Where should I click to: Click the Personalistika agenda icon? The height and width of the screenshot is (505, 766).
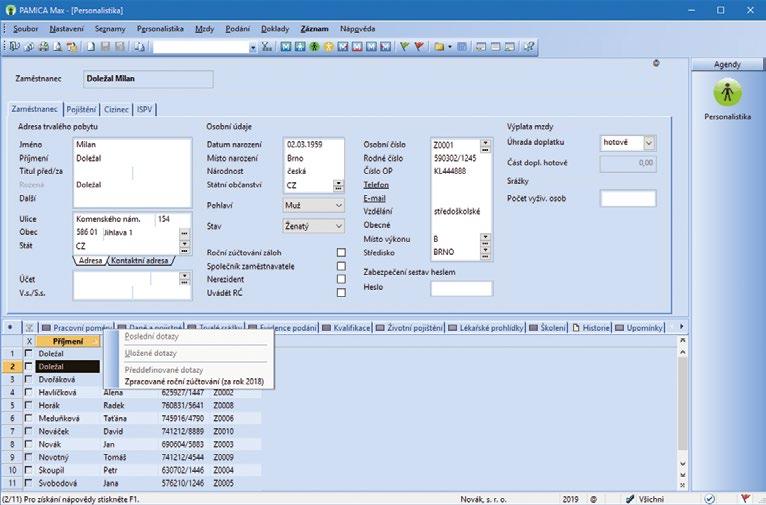[x=727, y=92]
